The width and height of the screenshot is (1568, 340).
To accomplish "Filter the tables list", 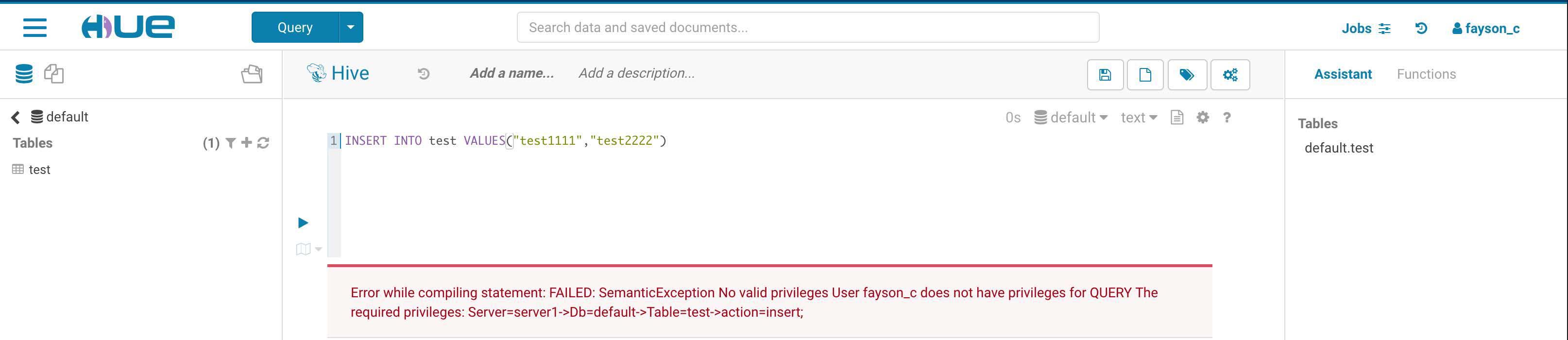I will pos(231,143).
